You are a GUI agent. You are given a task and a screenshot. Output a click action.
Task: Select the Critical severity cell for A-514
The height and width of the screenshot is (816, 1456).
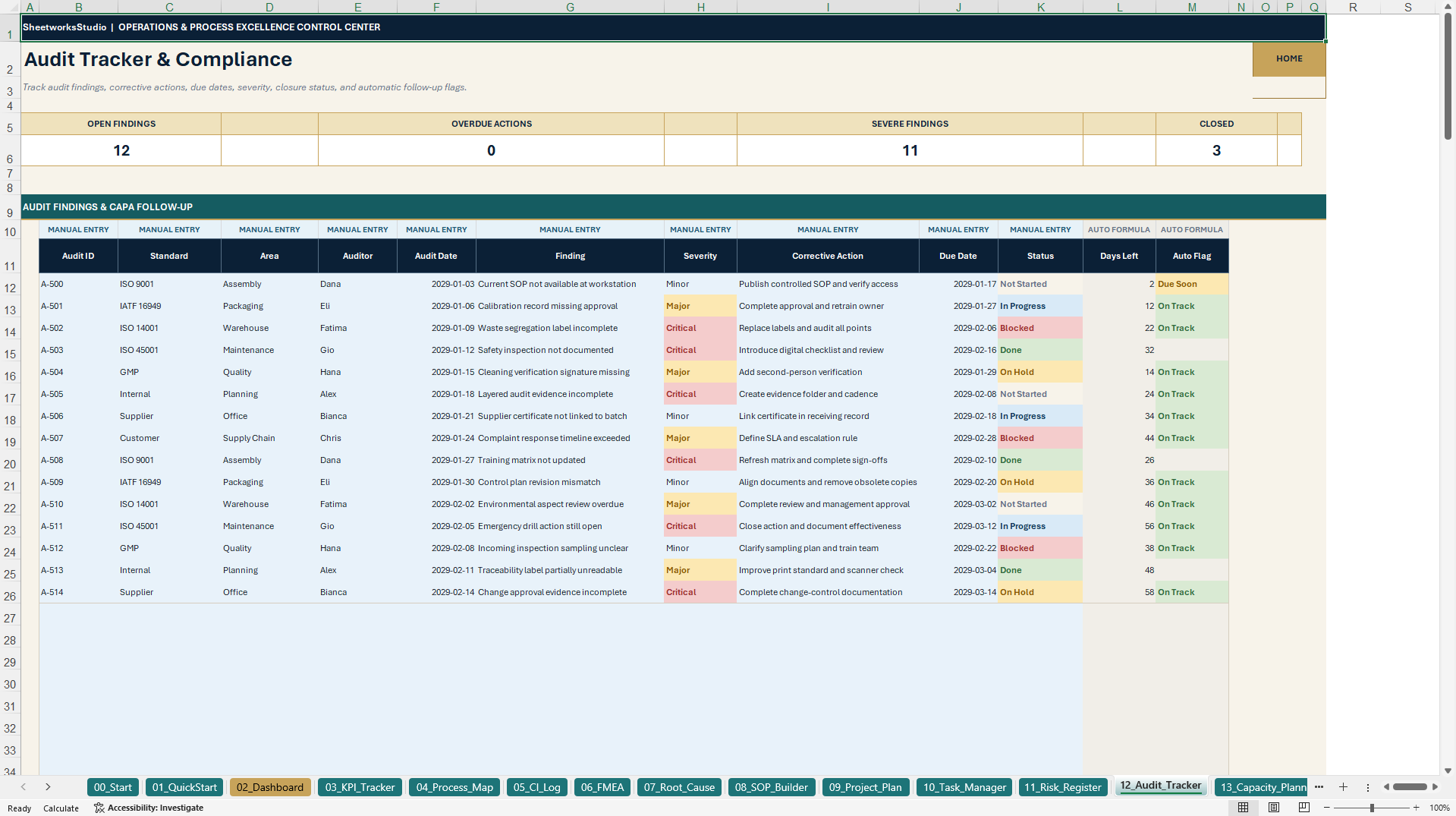(x=700, y=592)
